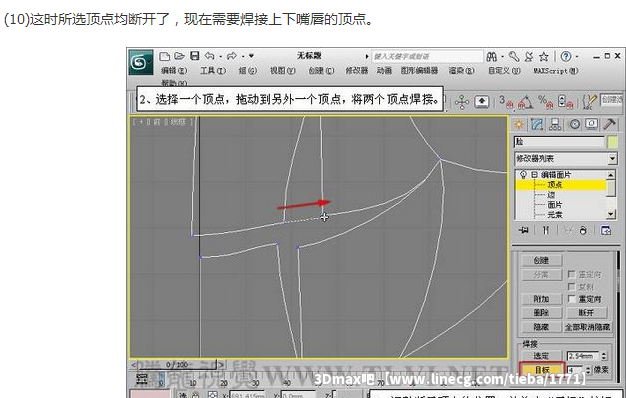Click the star favorites icon
The width and height of the screenshot is (626, 398).
[x=543, y=57]
